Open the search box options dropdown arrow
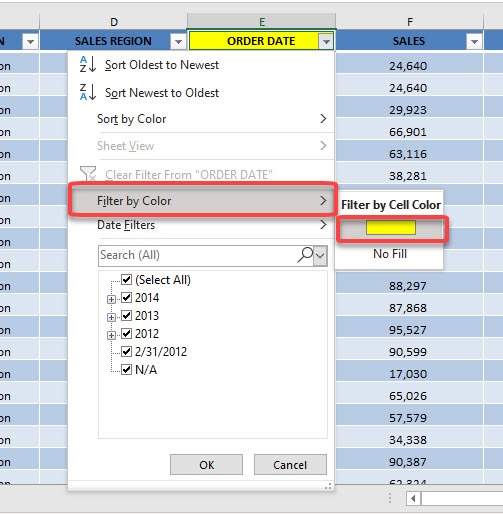Screen dimensions: 503x514 [x=320, y=256]
